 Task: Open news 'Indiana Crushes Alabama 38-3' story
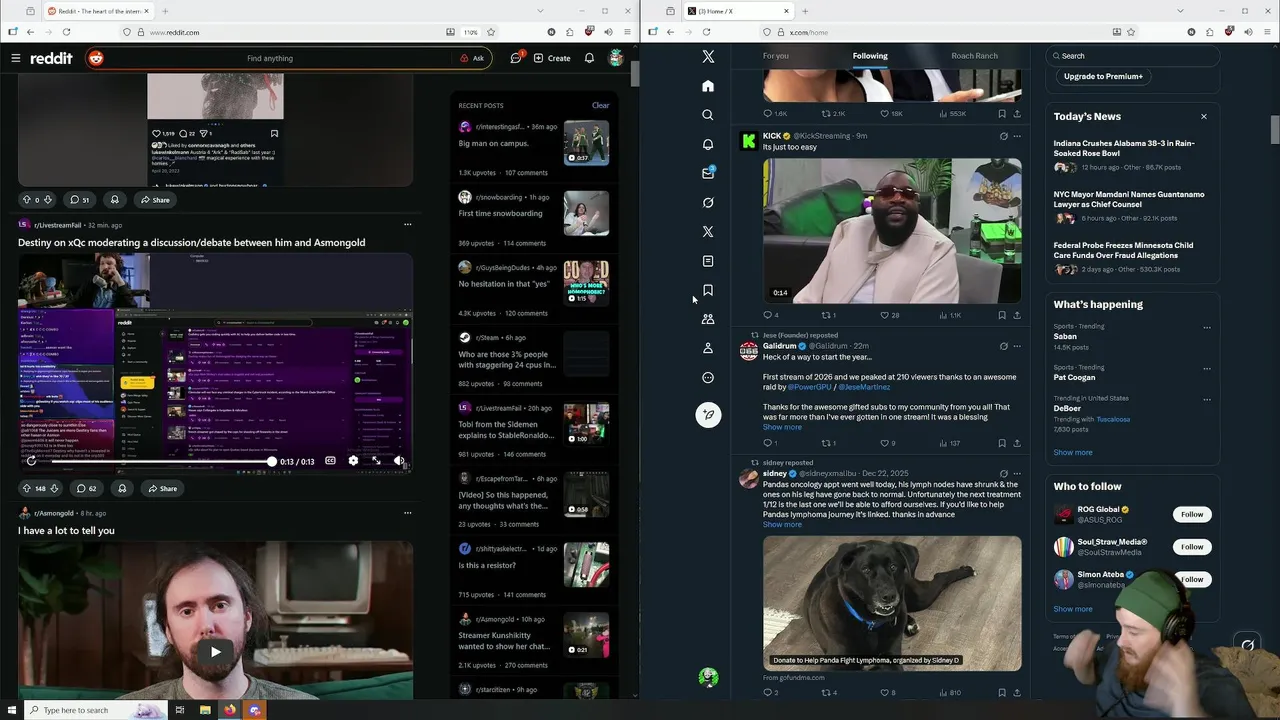(x=1123, y=148)
